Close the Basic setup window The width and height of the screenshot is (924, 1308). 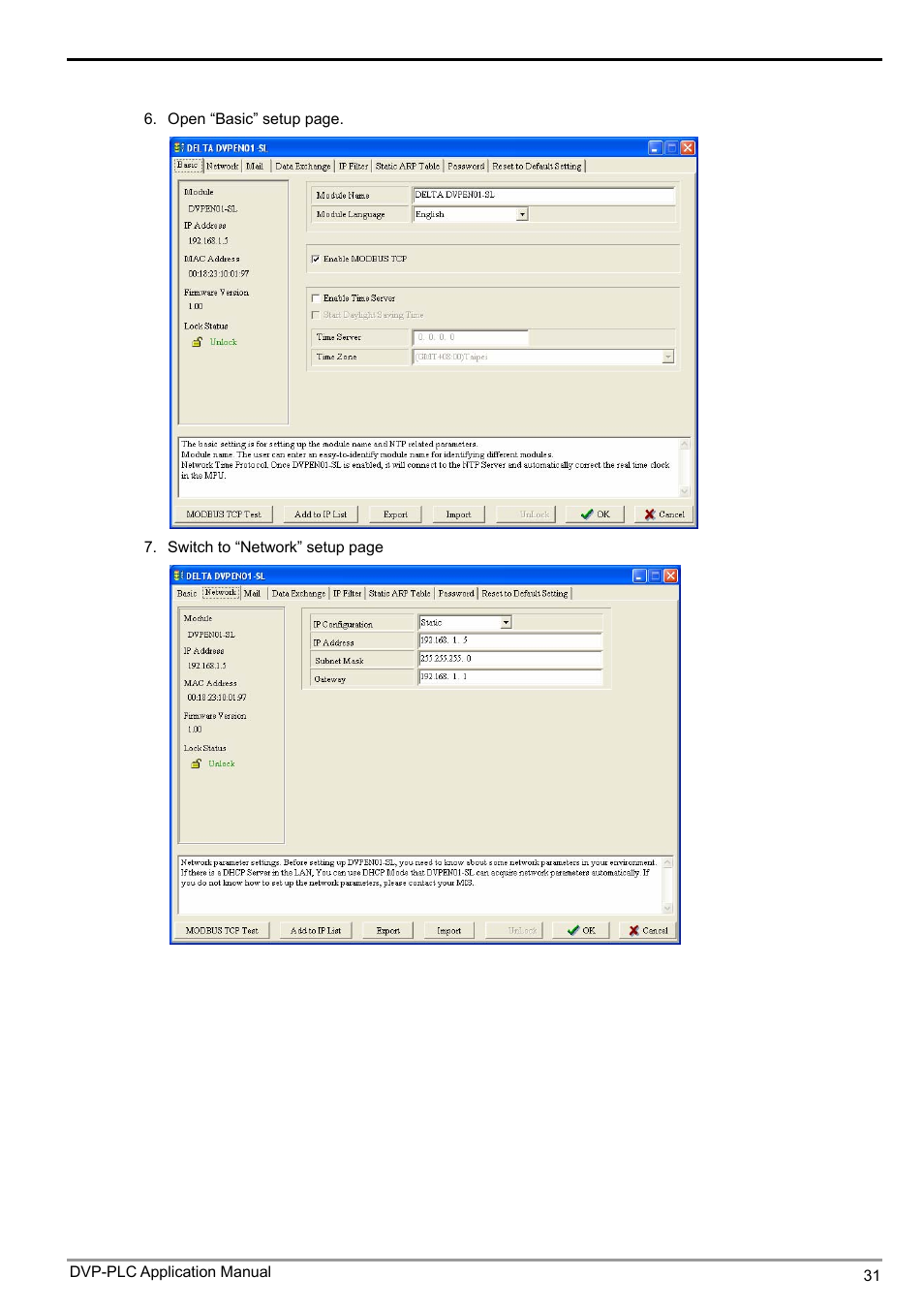(x=688, y=148)
